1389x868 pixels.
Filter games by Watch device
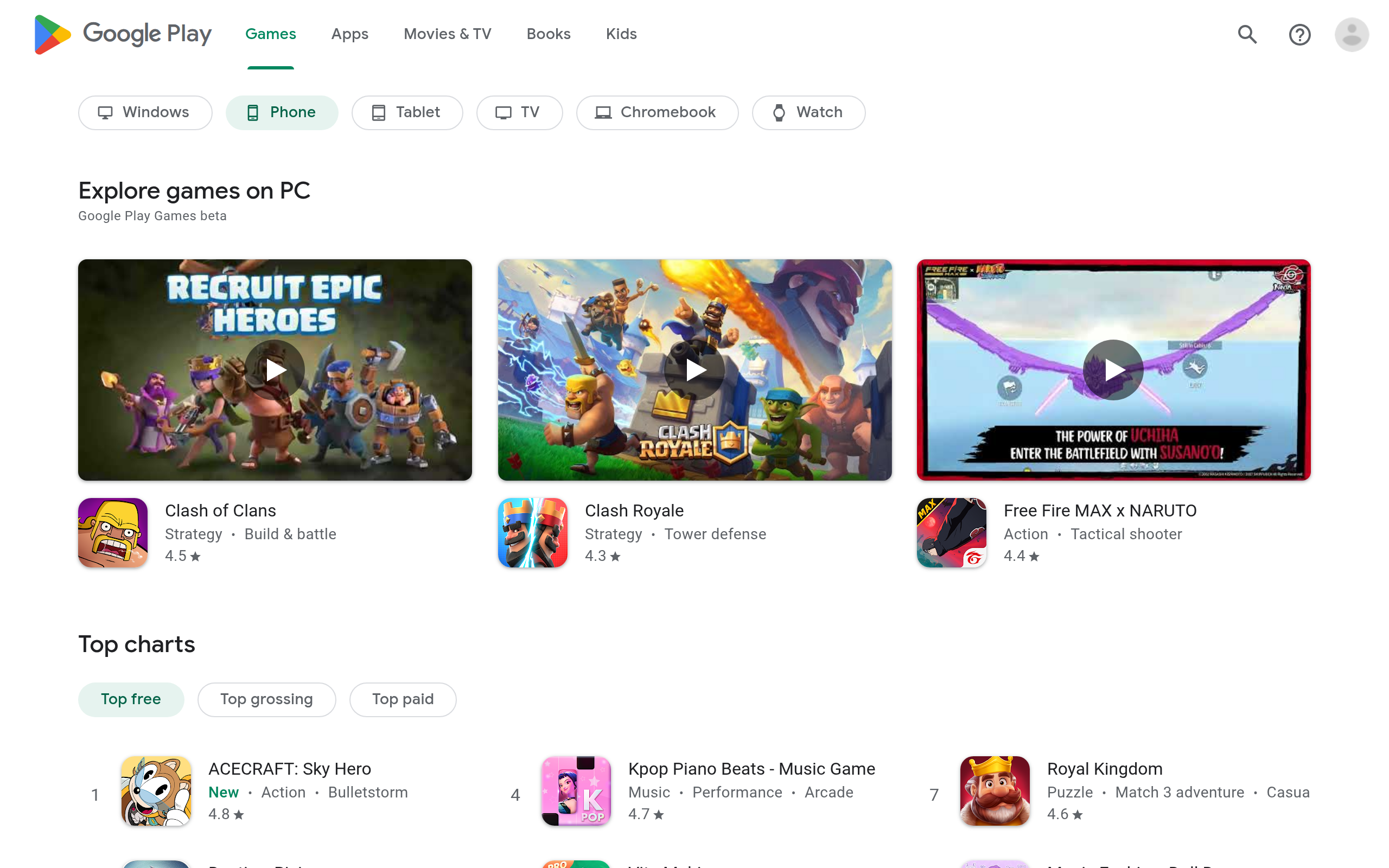point(809,112)
